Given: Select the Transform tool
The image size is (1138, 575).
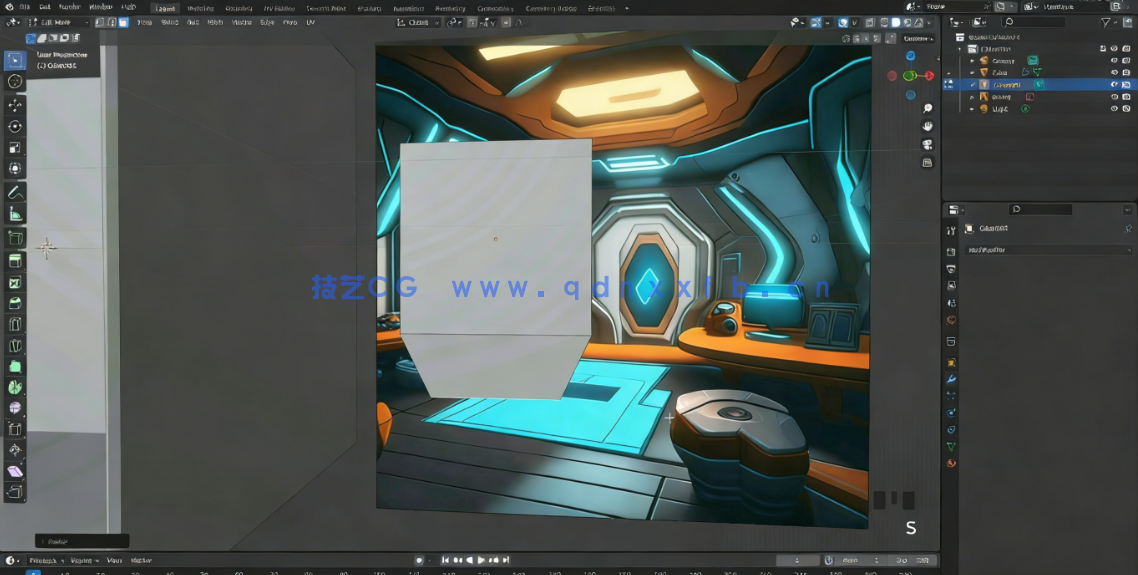Looking at the screenshot, I should click(x=15, y=168).
